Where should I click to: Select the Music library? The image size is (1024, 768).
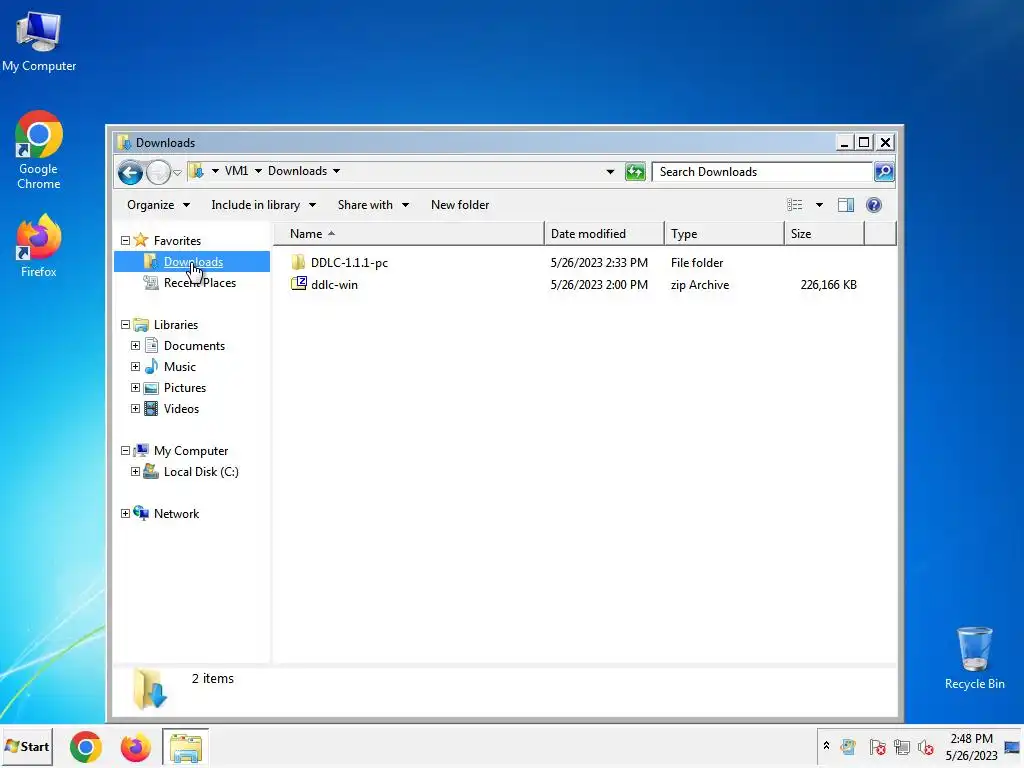pos(180,366)
